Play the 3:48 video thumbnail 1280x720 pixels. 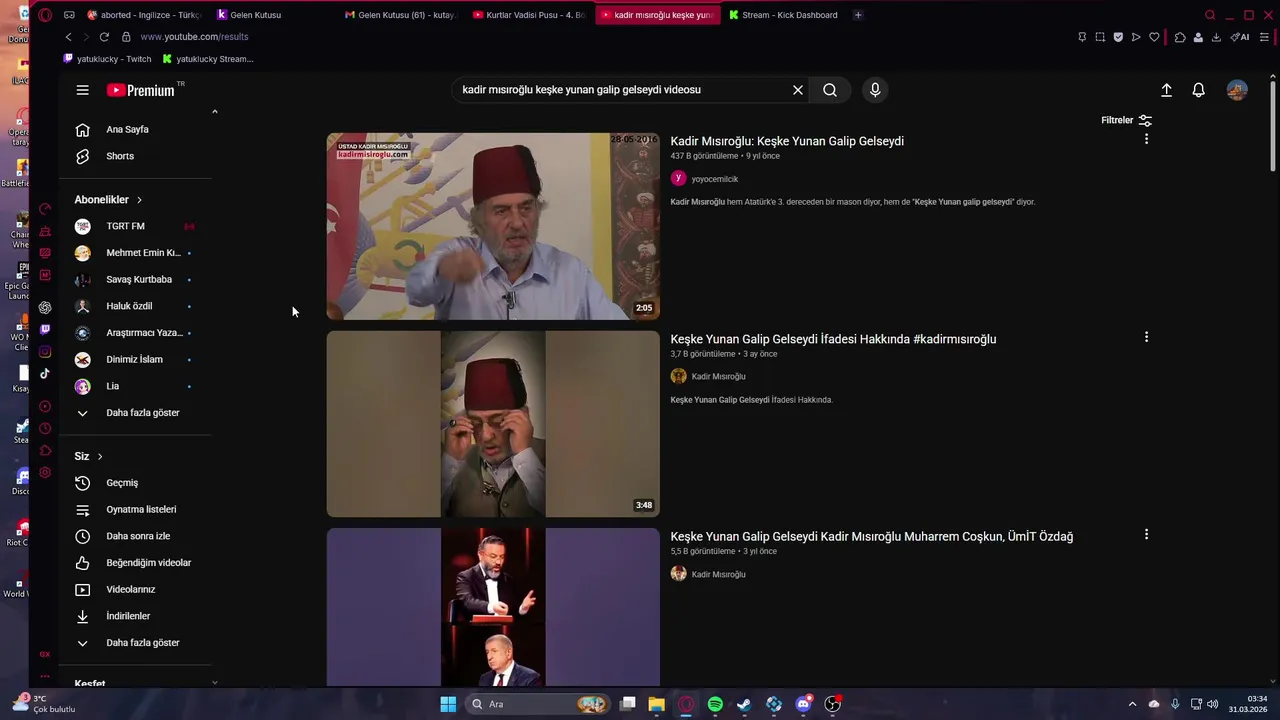[493, 424]
